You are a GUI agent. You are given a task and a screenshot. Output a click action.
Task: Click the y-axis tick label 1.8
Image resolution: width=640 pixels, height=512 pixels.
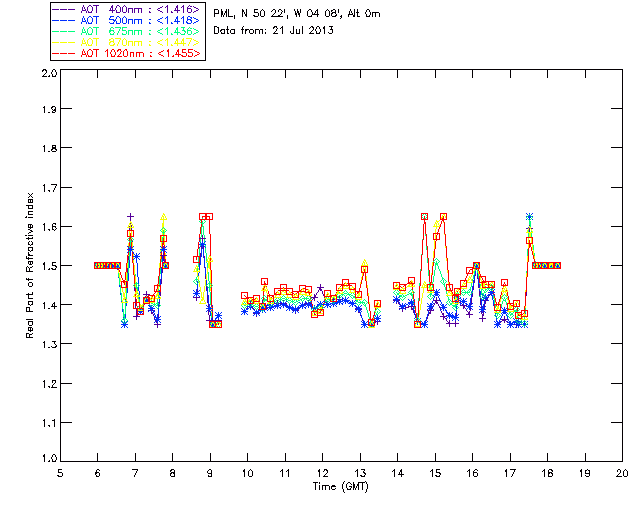tap(49, 148)
